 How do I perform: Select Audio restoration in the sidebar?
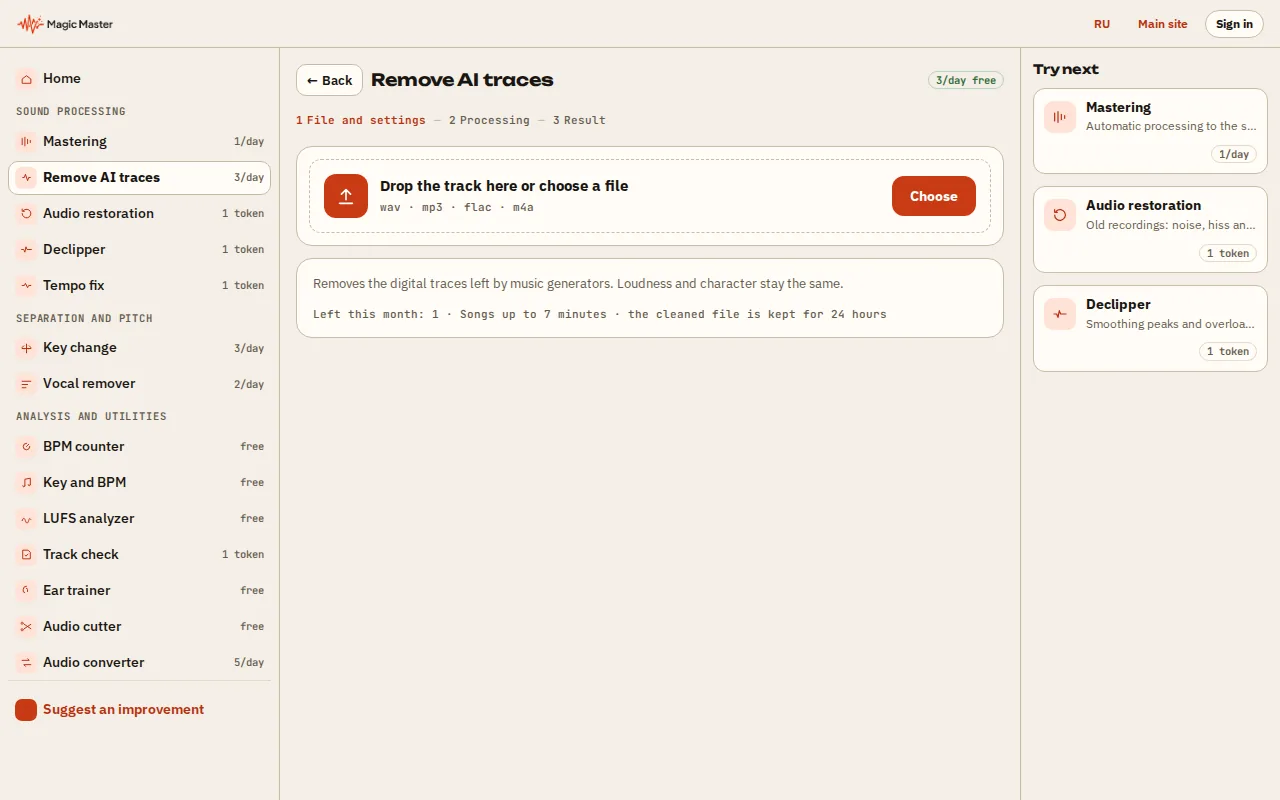pyautogui.click(x=139, y=213)
